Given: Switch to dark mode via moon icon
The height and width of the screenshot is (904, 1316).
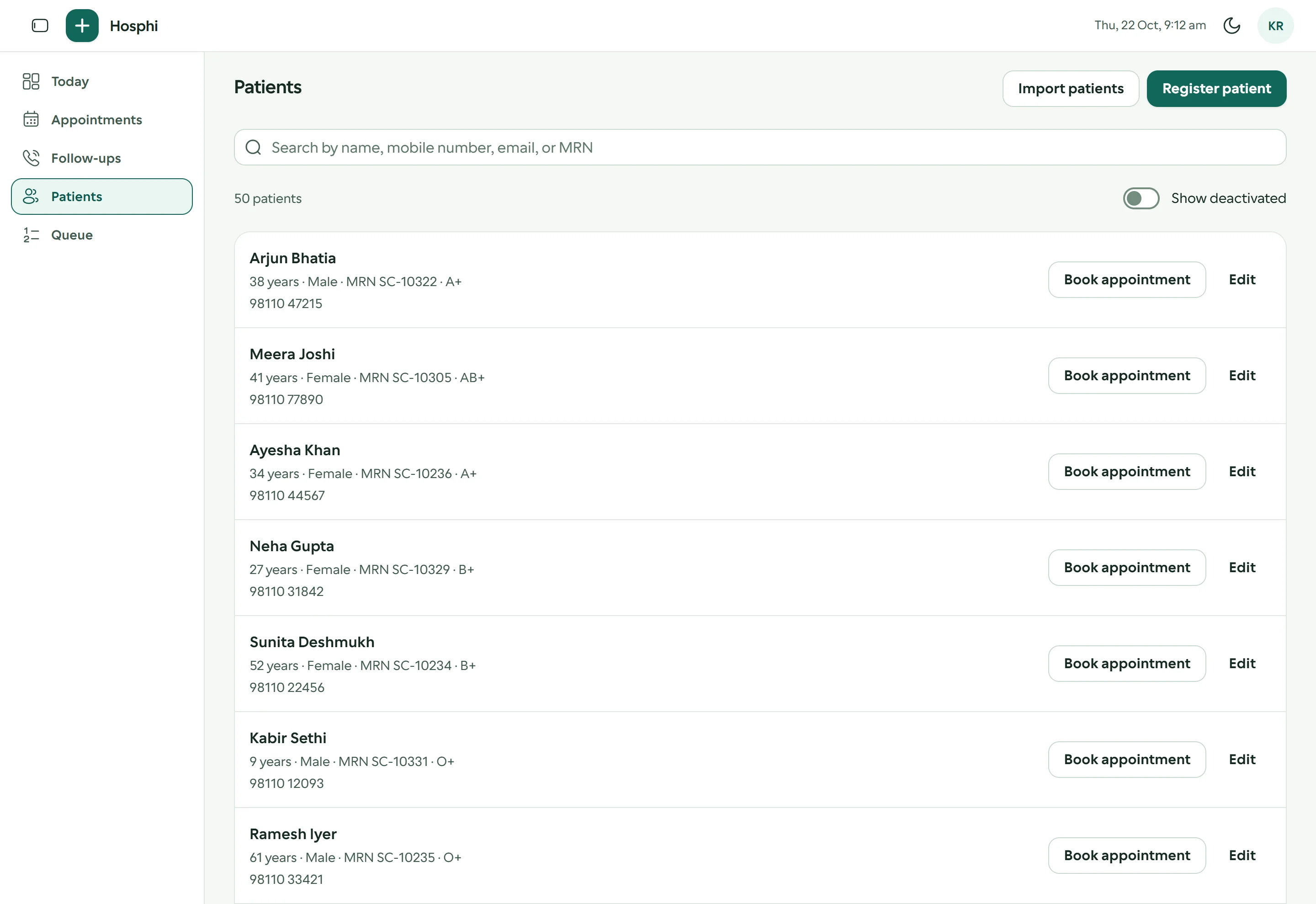Looking at the screenshot, I should pyautogui.click(x=1231, y=26).
